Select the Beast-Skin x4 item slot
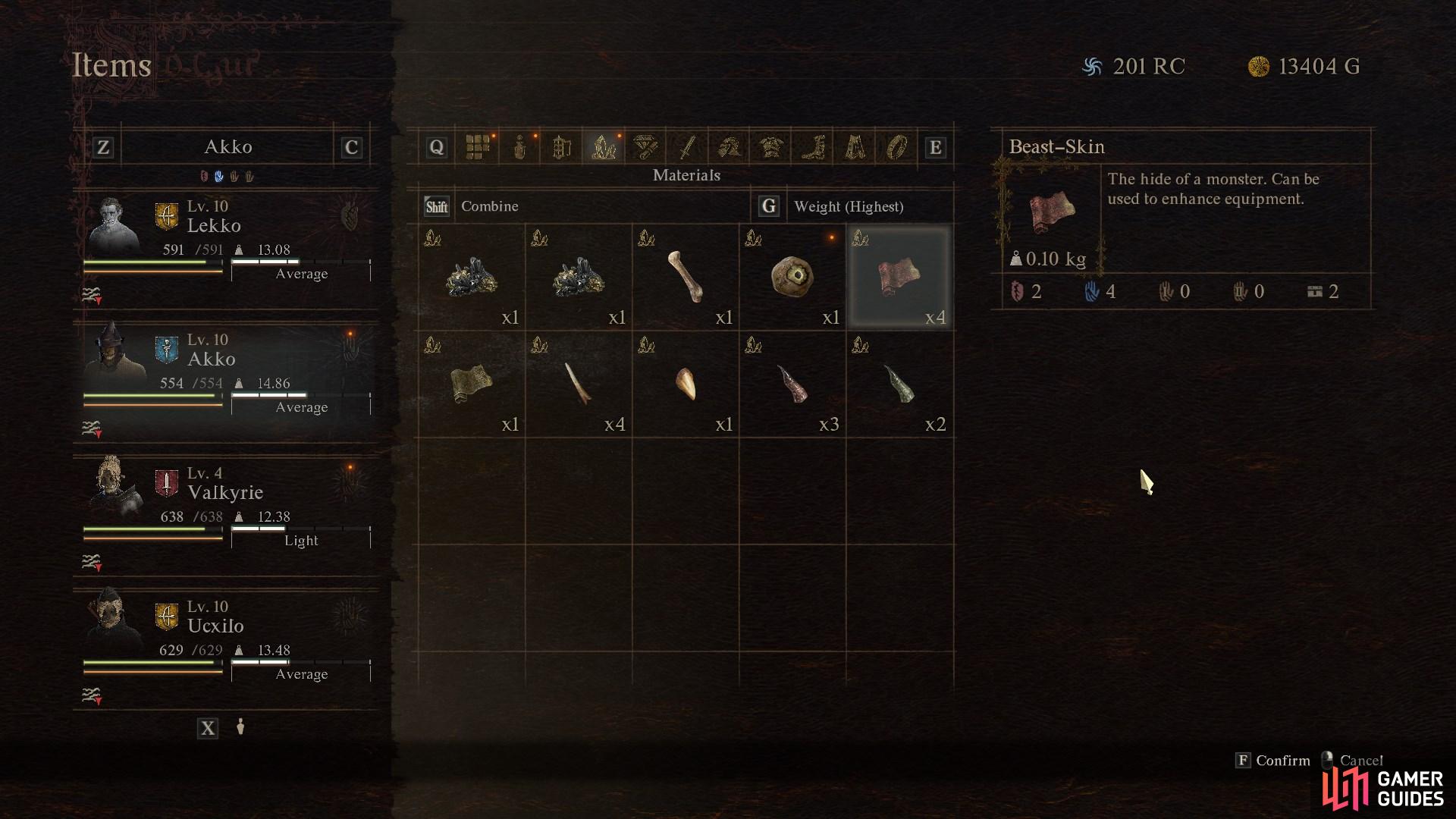The height and width of the screenshot is (819, 1456). pyautogui.click(x=899, y=277)
